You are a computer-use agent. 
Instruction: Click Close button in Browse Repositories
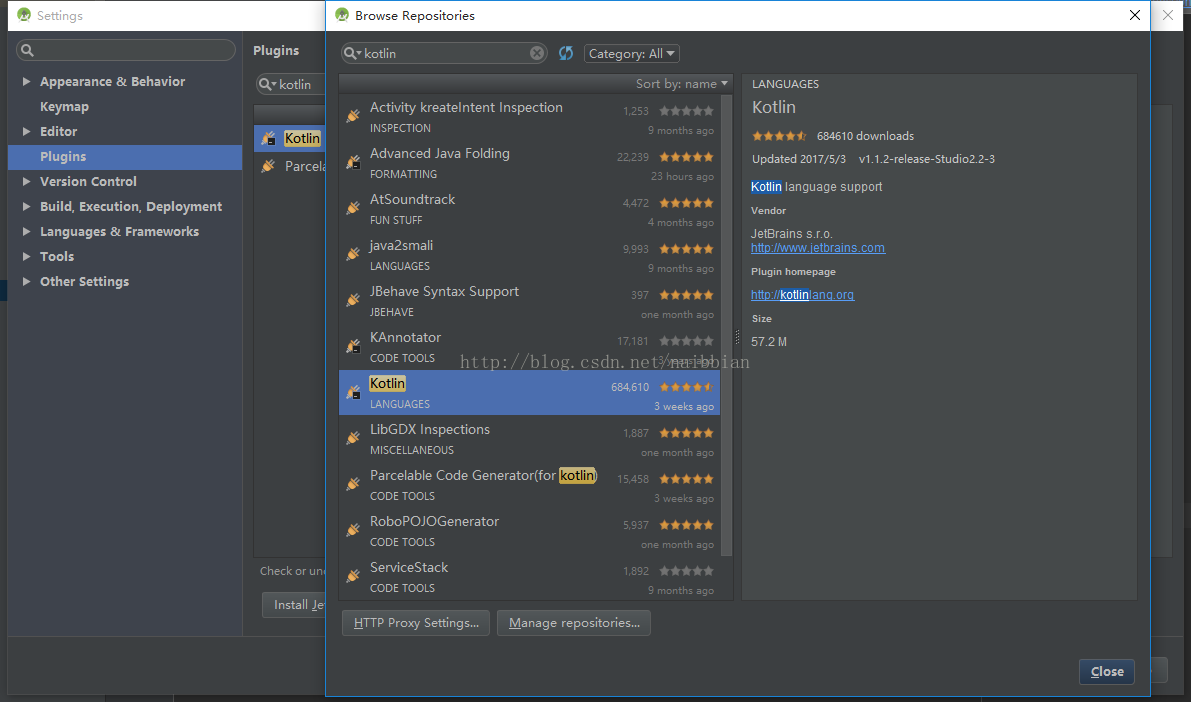pyautogui.click(x=1107, y=672)
